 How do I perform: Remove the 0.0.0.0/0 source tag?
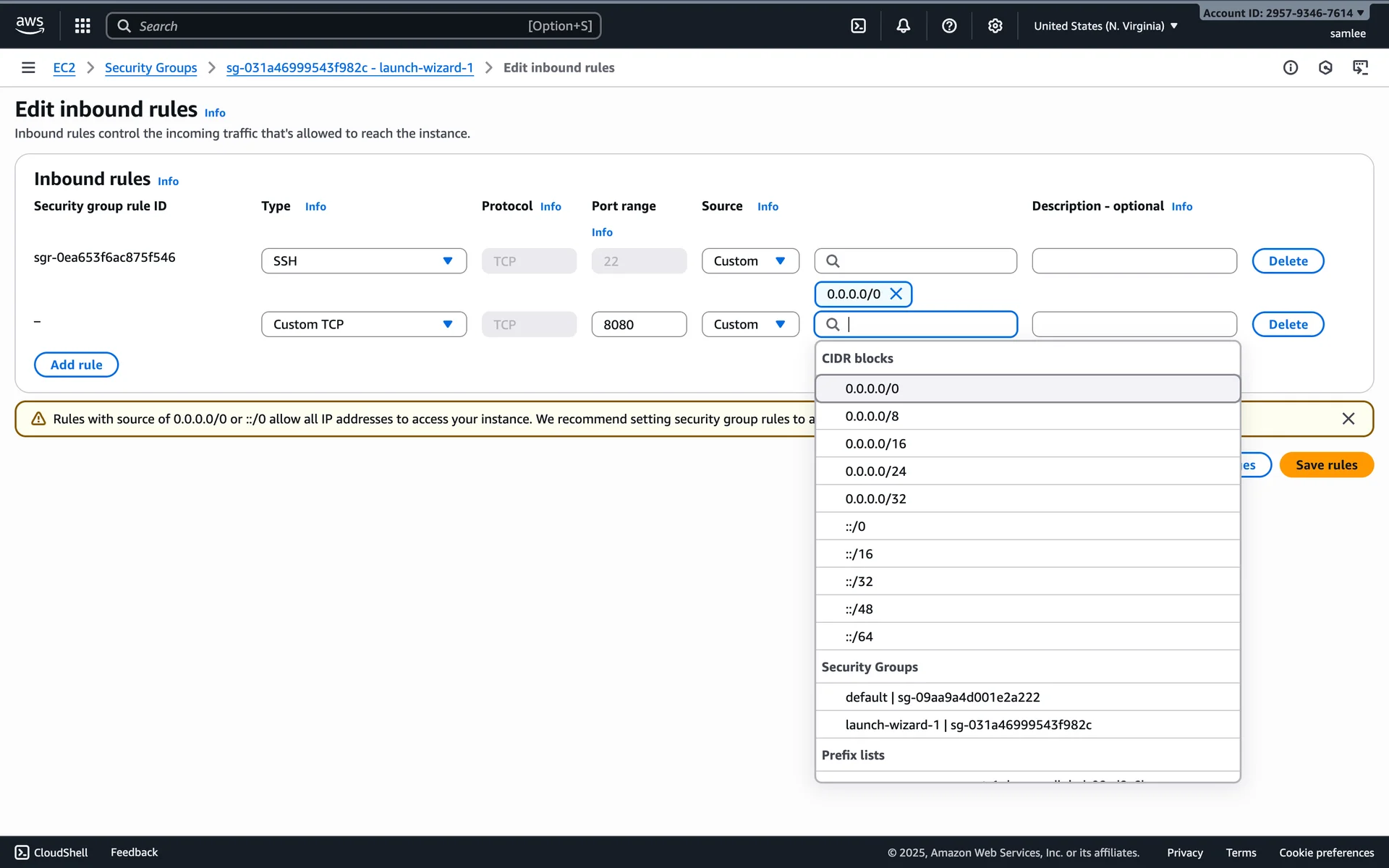(896, 294)
